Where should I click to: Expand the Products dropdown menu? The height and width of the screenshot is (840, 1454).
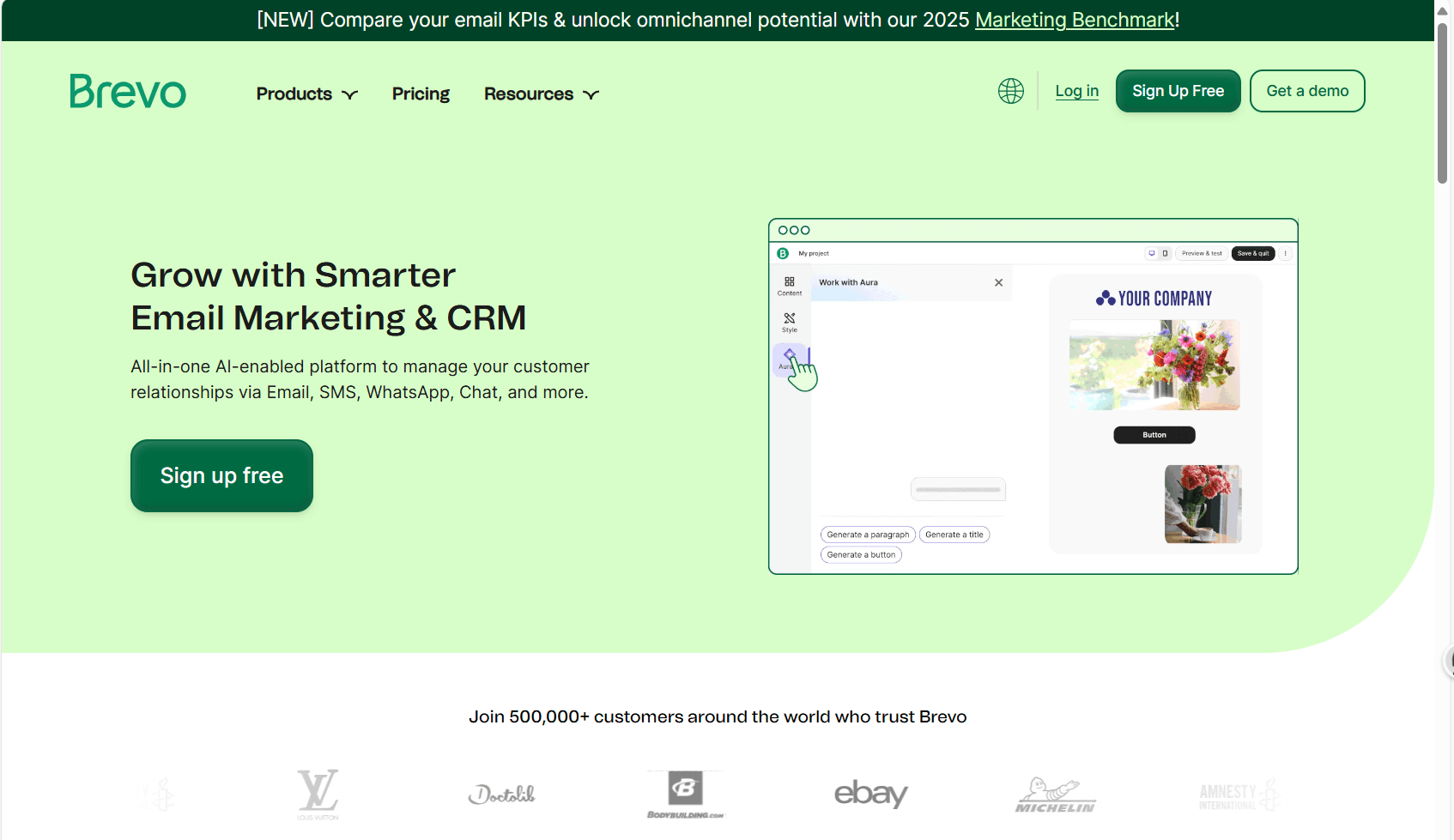point(306,94)
